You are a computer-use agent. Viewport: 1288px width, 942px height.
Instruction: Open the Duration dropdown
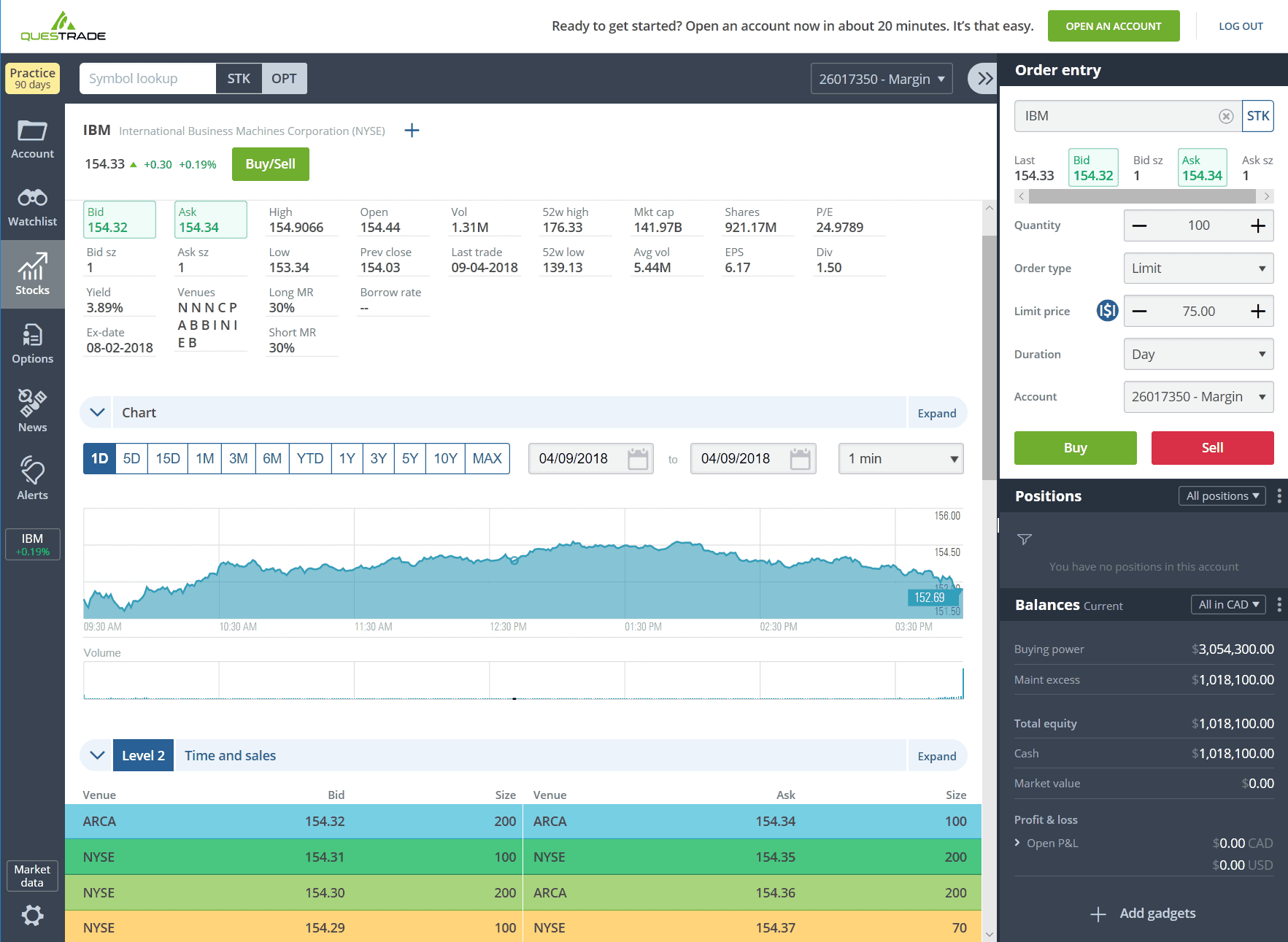tap(1198, 355)
